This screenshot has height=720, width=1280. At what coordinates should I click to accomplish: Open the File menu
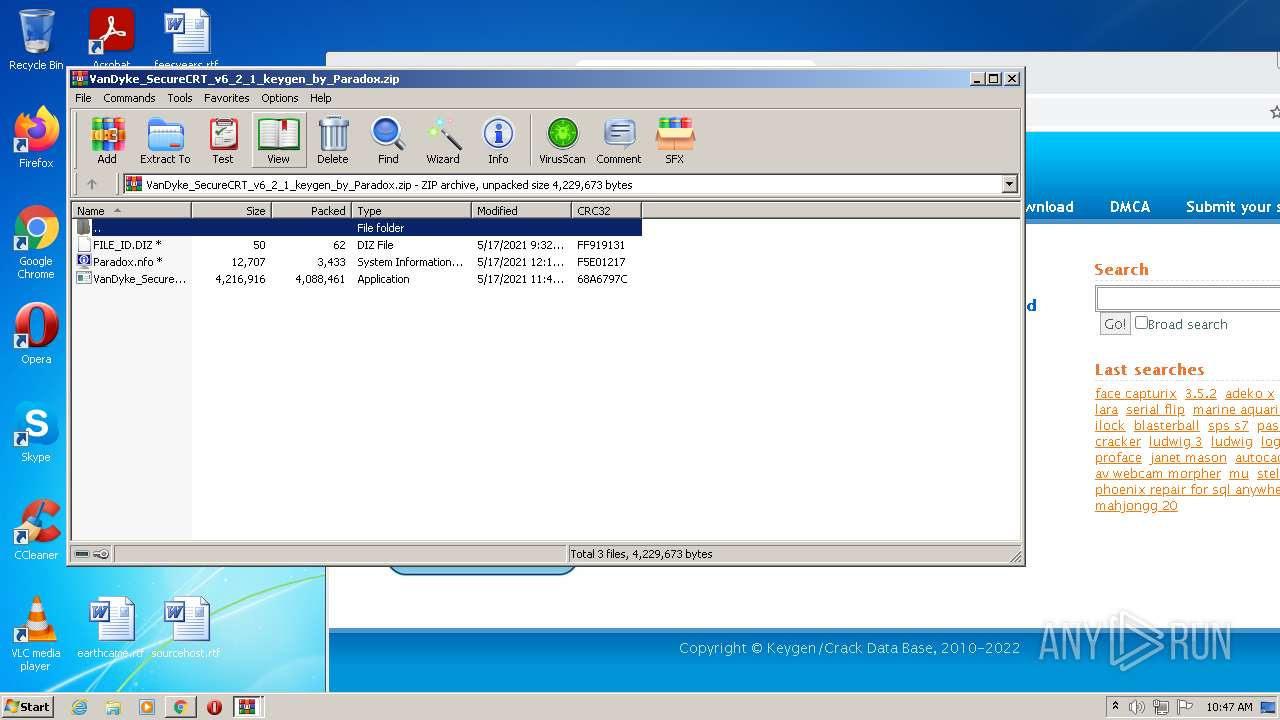[x=83, y=98]
